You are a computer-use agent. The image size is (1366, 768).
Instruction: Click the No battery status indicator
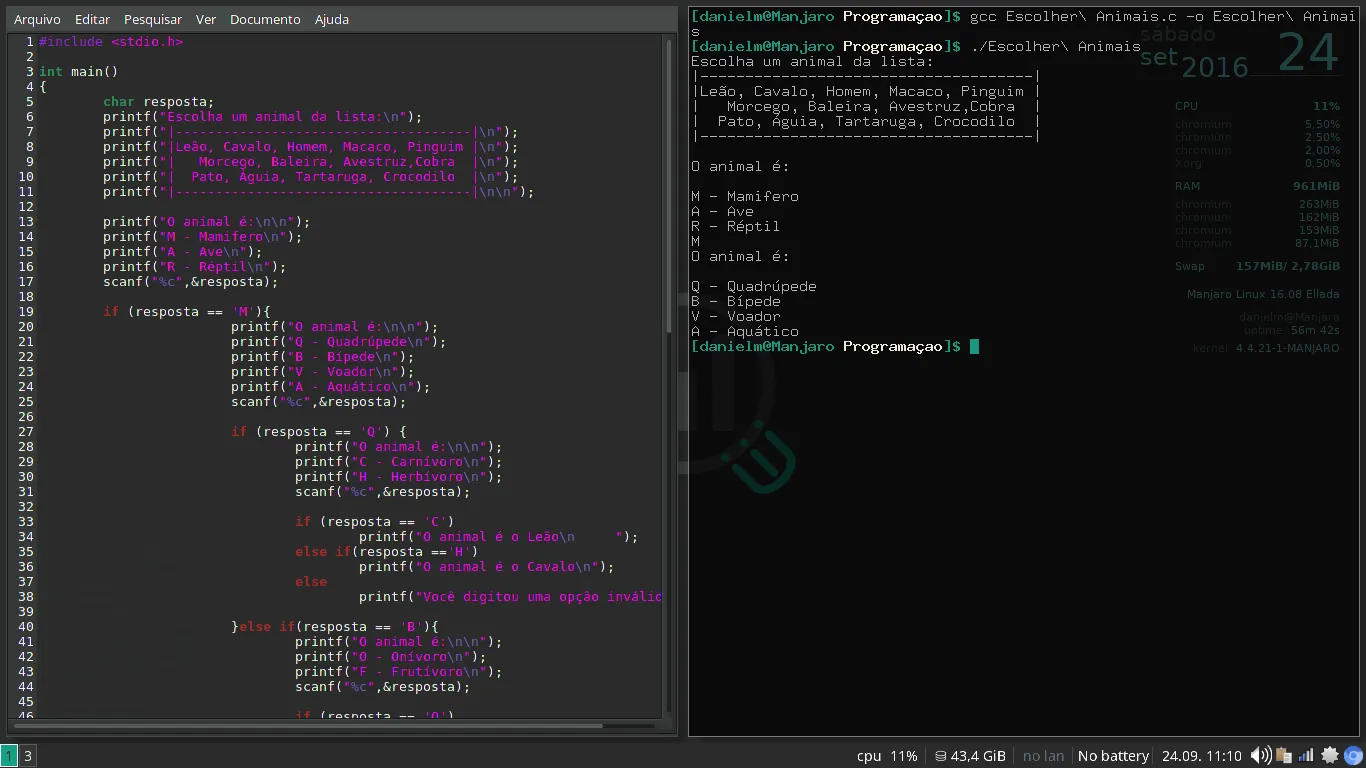pyautogui.click(x=1113, y=756)
